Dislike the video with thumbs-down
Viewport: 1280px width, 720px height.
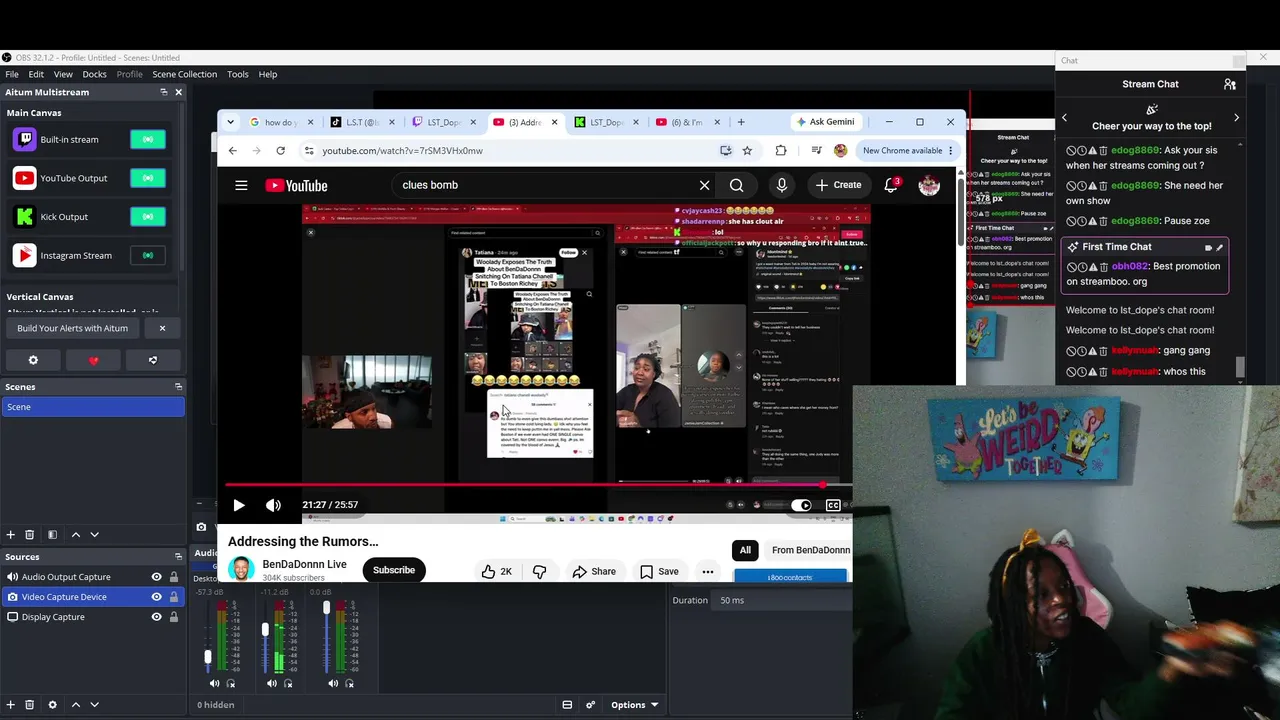tap(540, 571)
